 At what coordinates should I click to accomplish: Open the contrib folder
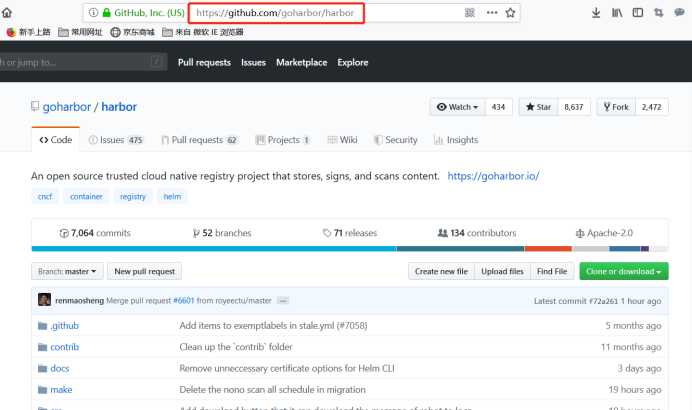point(64,347)
